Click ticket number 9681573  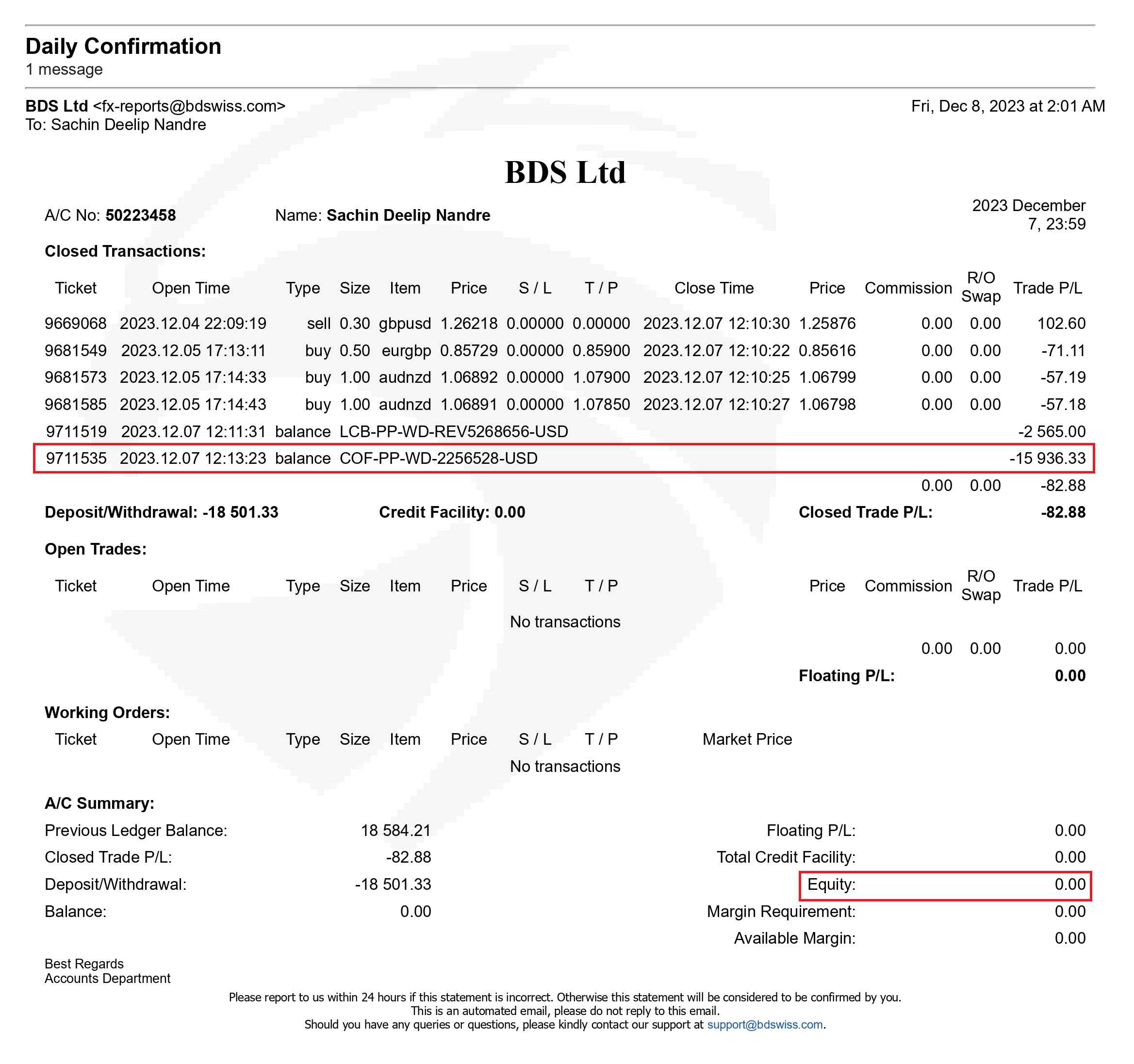76,377
